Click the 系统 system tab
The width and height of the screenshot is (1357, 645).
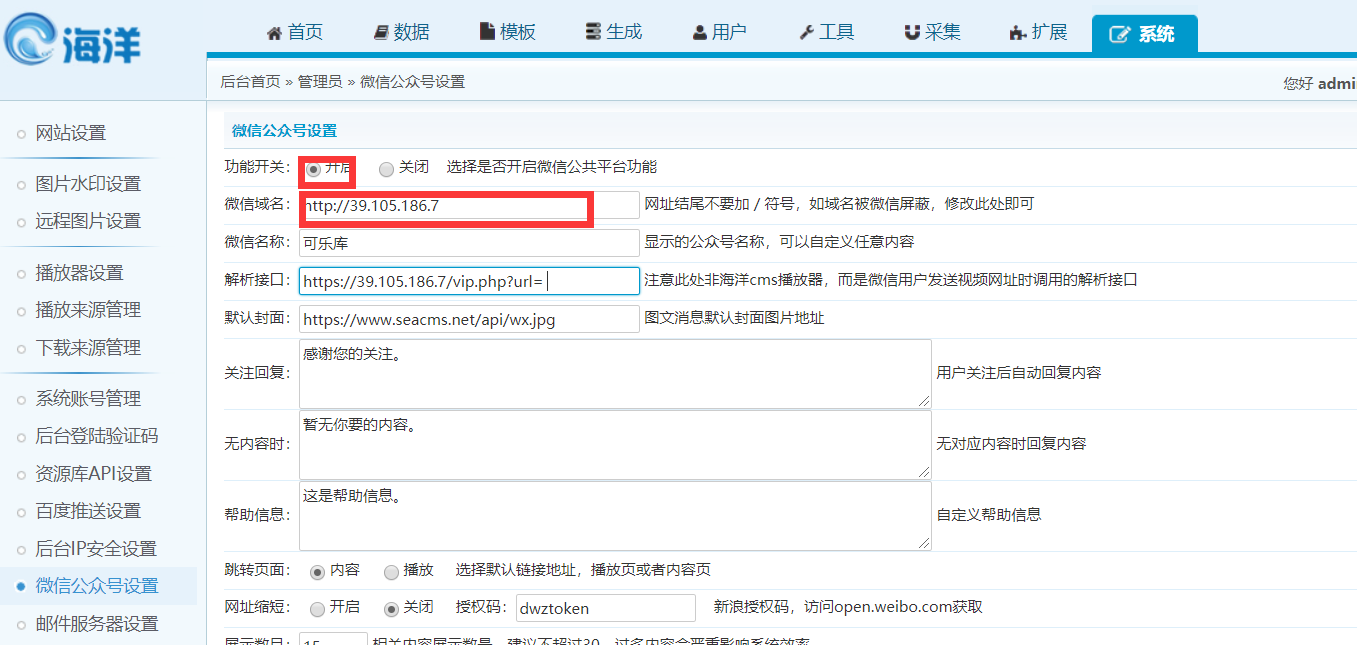click(x=1144, y=34)
